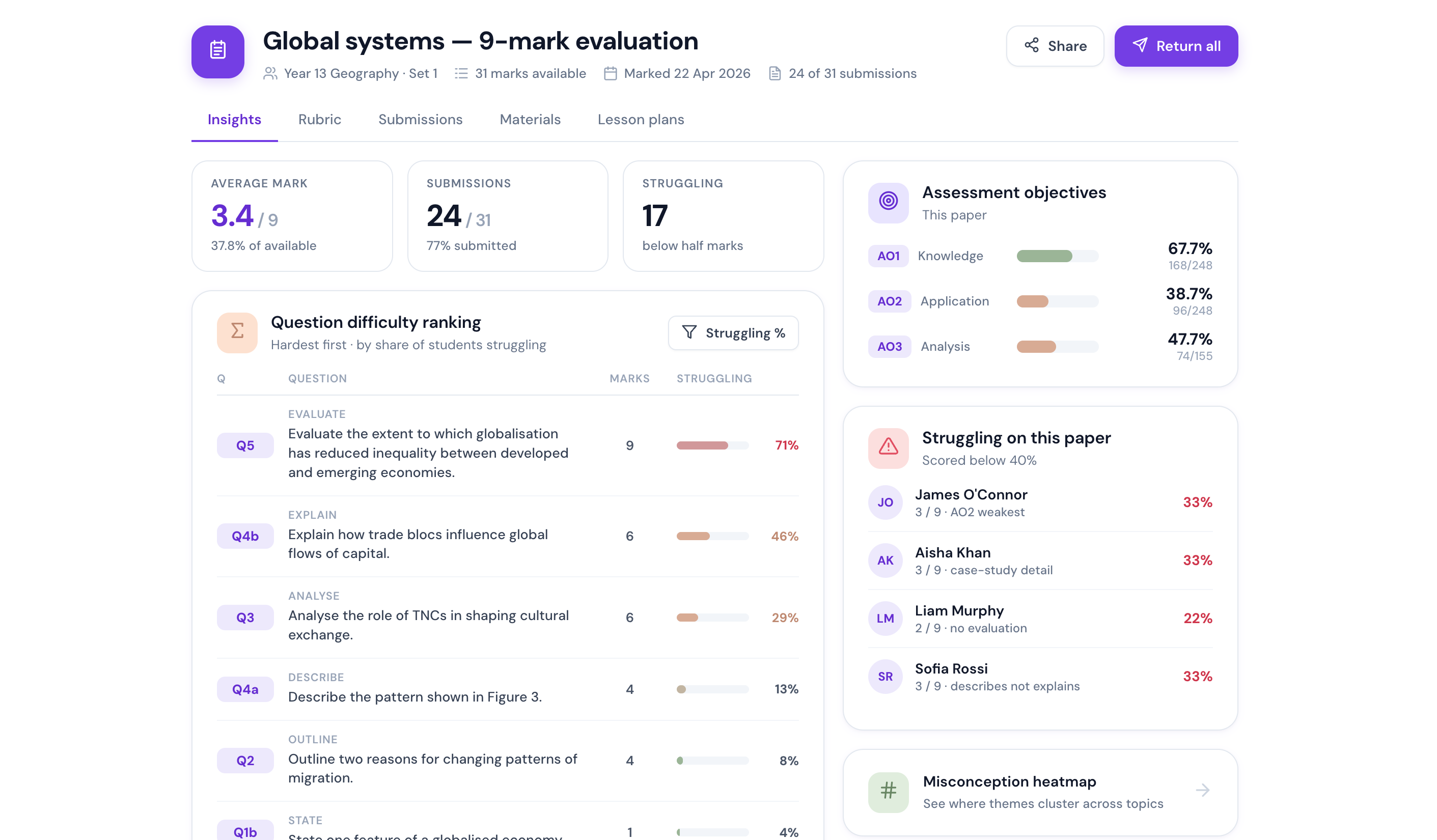Image resolution: width=1437 pixels, height=840 pixels.
Task: Open the Materials tab
Action: (x=530, y=119)
